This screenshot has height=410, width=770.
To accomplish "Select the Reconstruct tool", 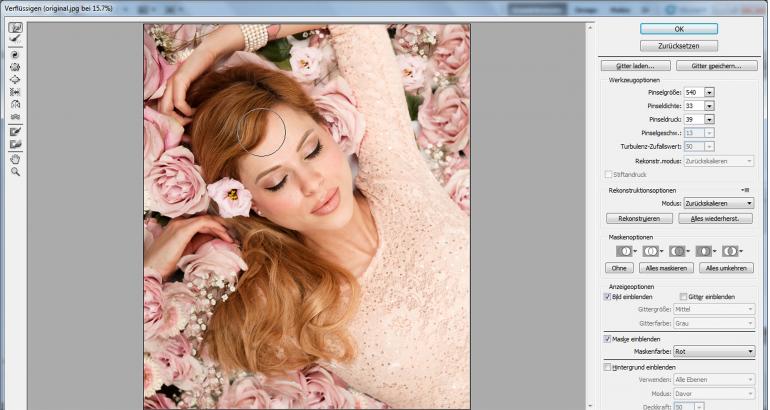I will (x=15, y=39).
